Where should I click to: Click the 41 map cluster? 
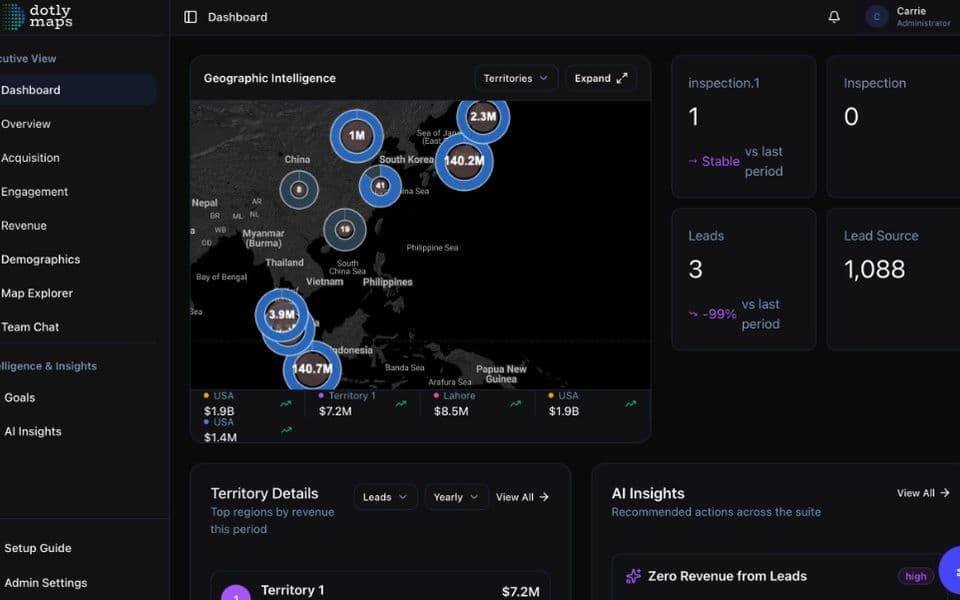point(380,186)
